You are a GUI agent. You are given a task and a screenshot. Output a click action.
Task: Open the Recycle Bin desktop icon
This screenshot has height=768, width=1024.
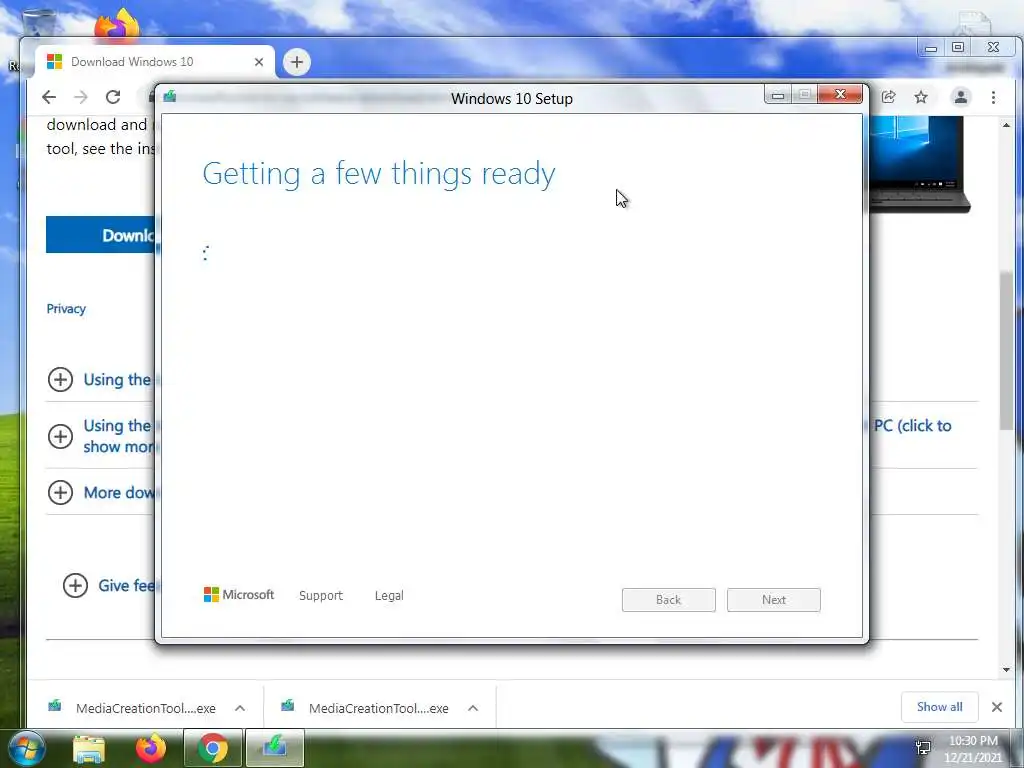pos(39,24)
